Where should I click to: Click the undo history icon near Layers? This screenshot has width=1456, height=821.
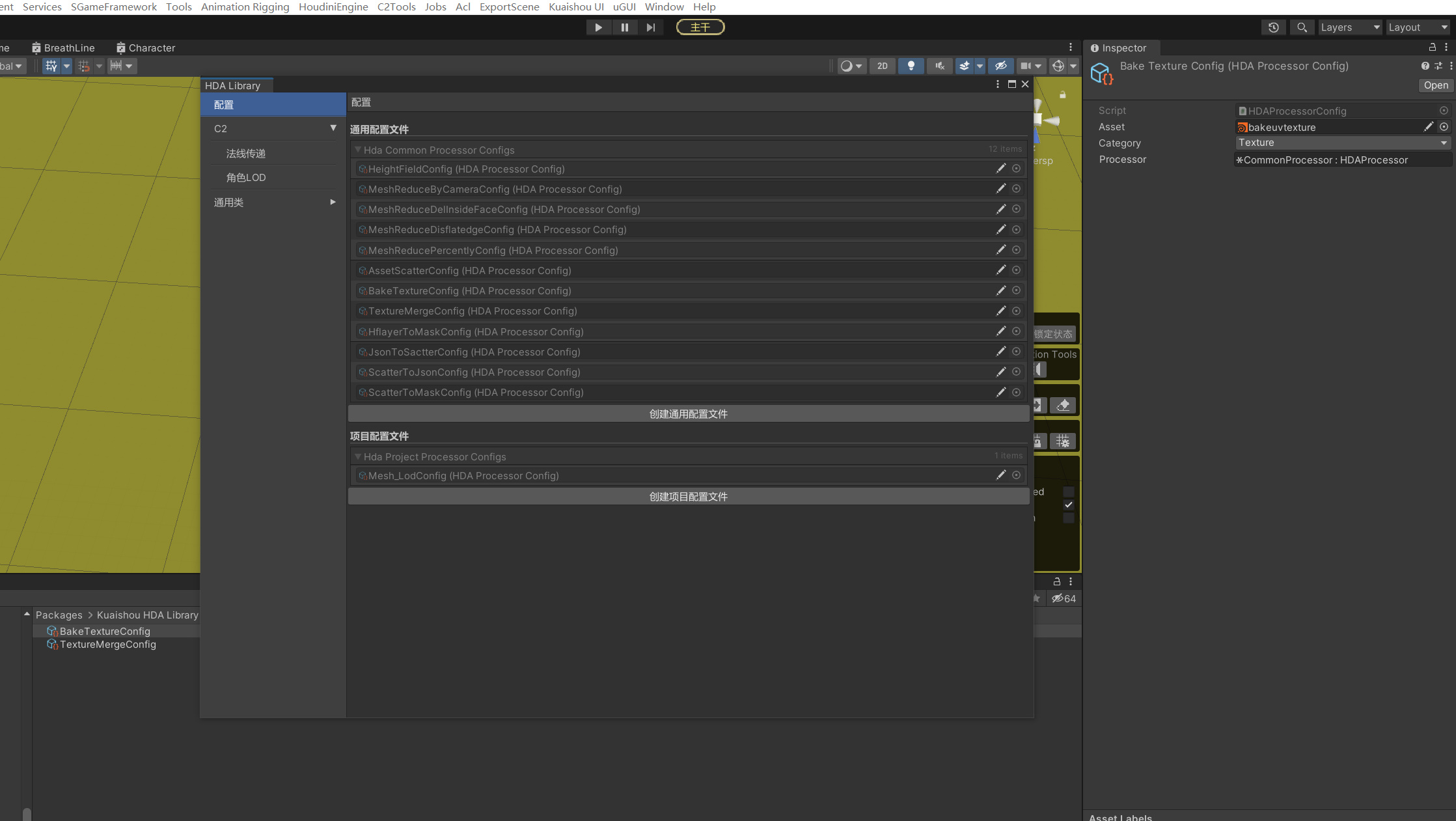(x=1274, y=27)
